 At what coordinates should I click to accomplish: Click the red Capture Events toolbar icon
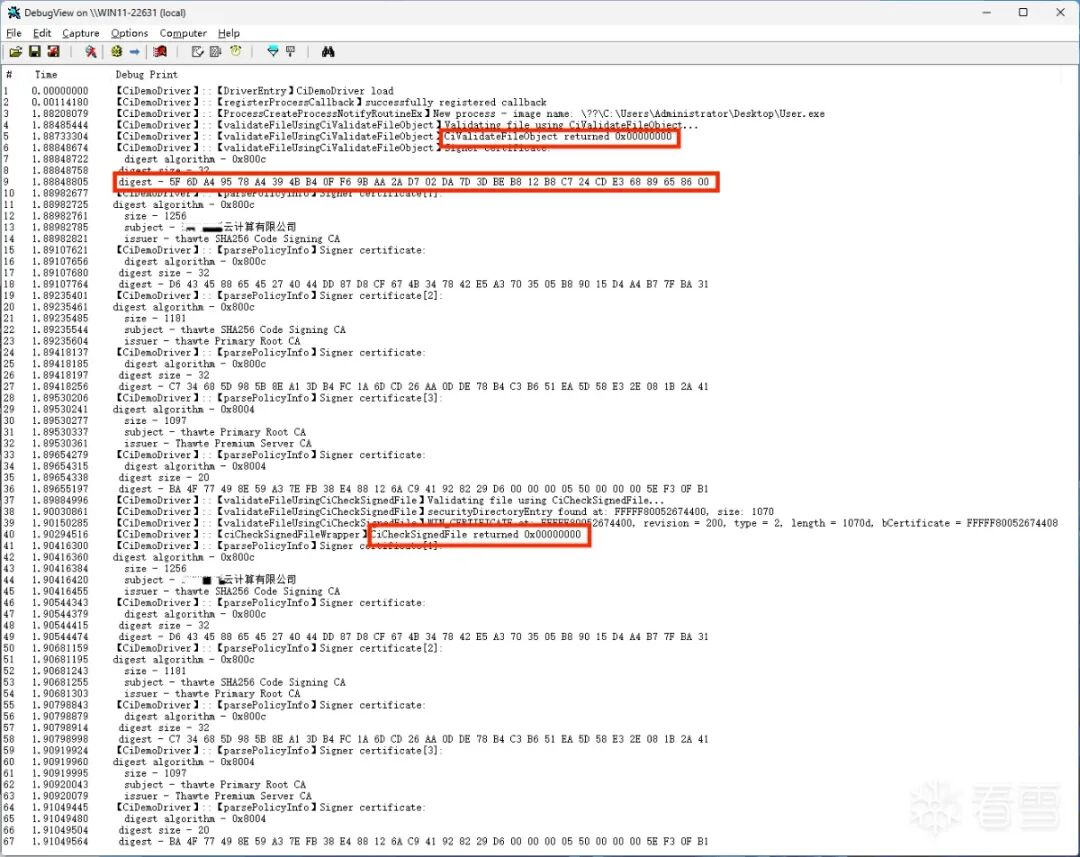(160, 52)
